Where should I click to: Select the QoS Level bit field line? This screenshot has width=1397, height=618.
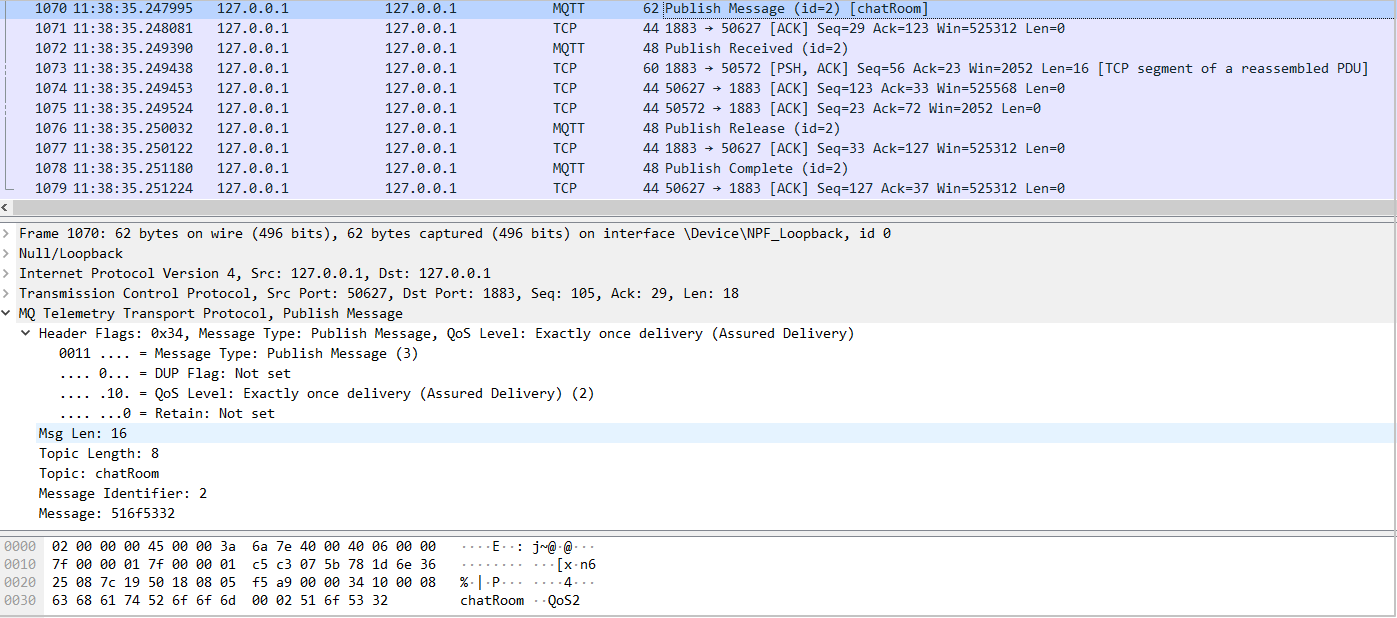[326, 393]
